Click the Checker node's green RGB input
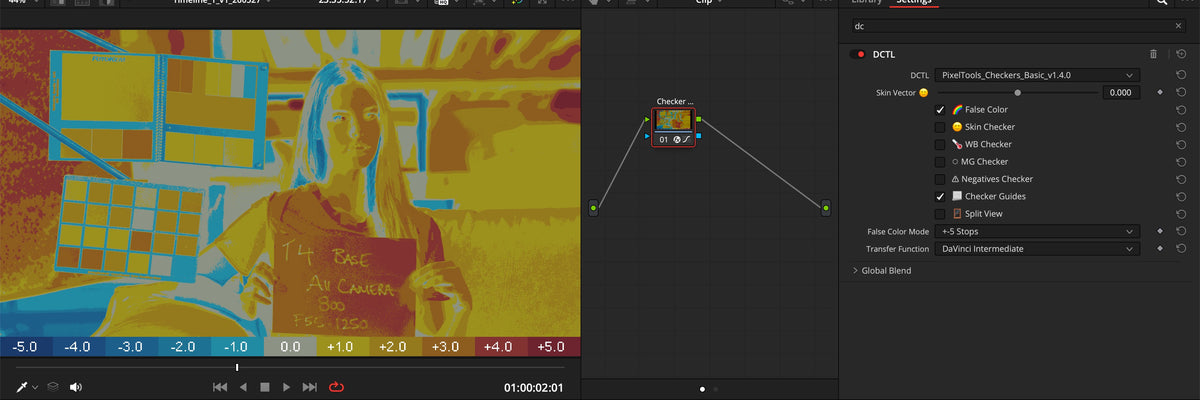This screenshot has height=400, width=1200. tap(647, 120)
